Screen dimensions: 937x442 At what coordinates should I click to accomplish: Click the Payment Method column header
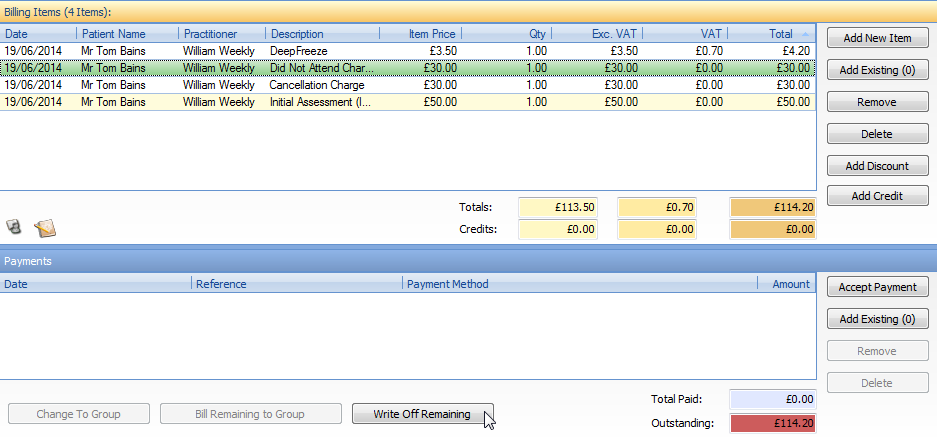(x=580, y=284)
